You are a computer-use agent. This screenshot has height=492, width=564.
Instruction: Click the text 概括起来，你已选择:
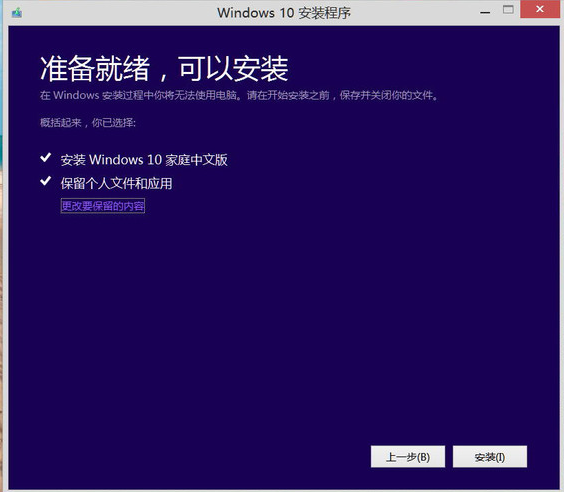click(x=88, y=123)
